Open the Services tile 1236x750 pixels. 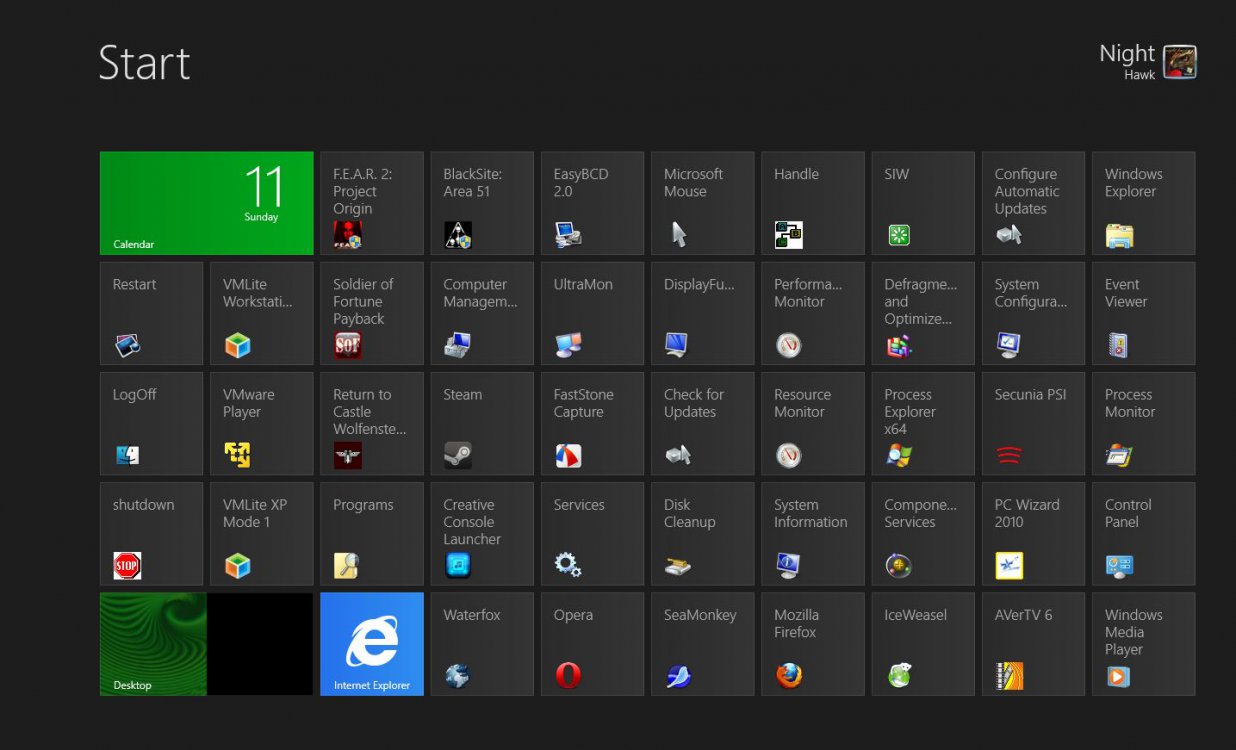tap(592, 534)
